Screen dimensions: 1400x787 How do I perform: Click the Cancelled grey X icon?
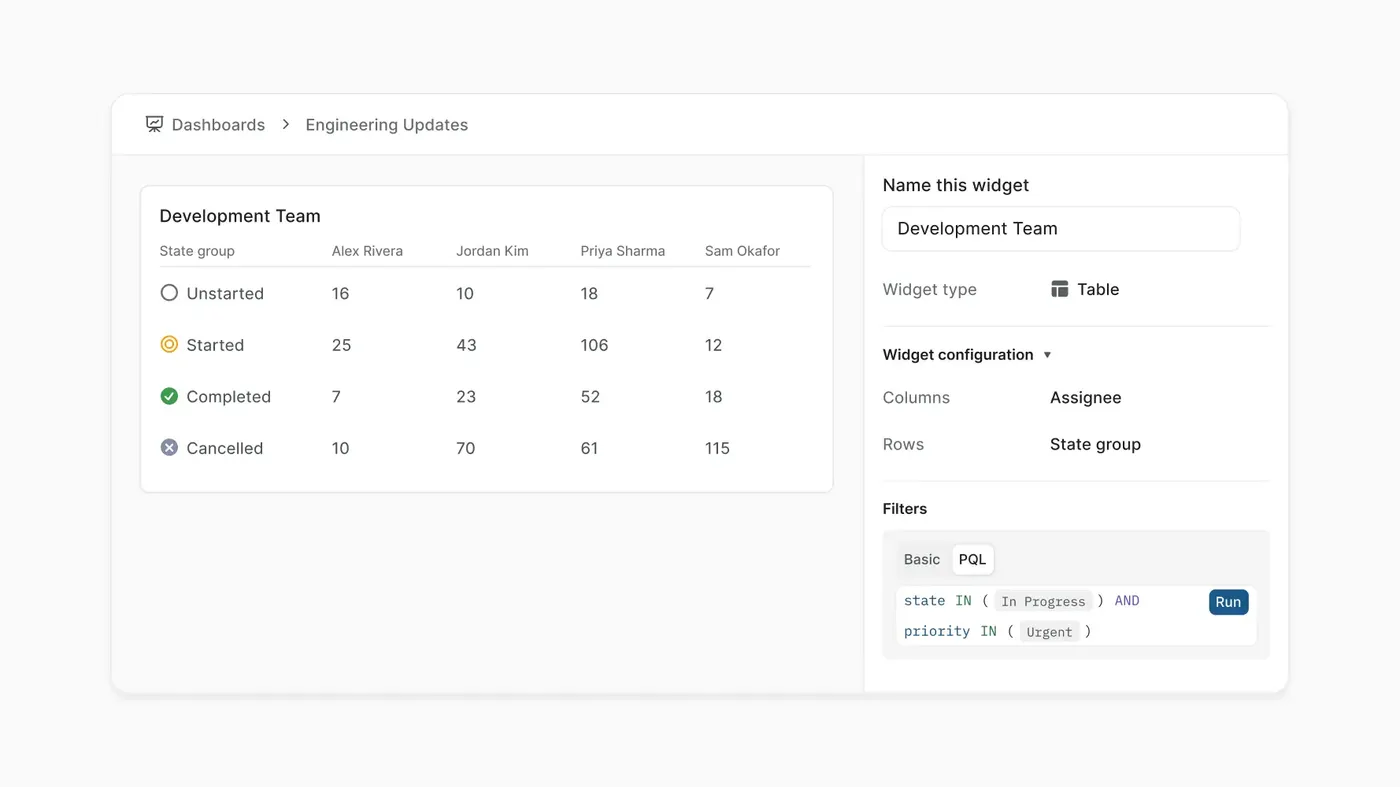[169, 447]
